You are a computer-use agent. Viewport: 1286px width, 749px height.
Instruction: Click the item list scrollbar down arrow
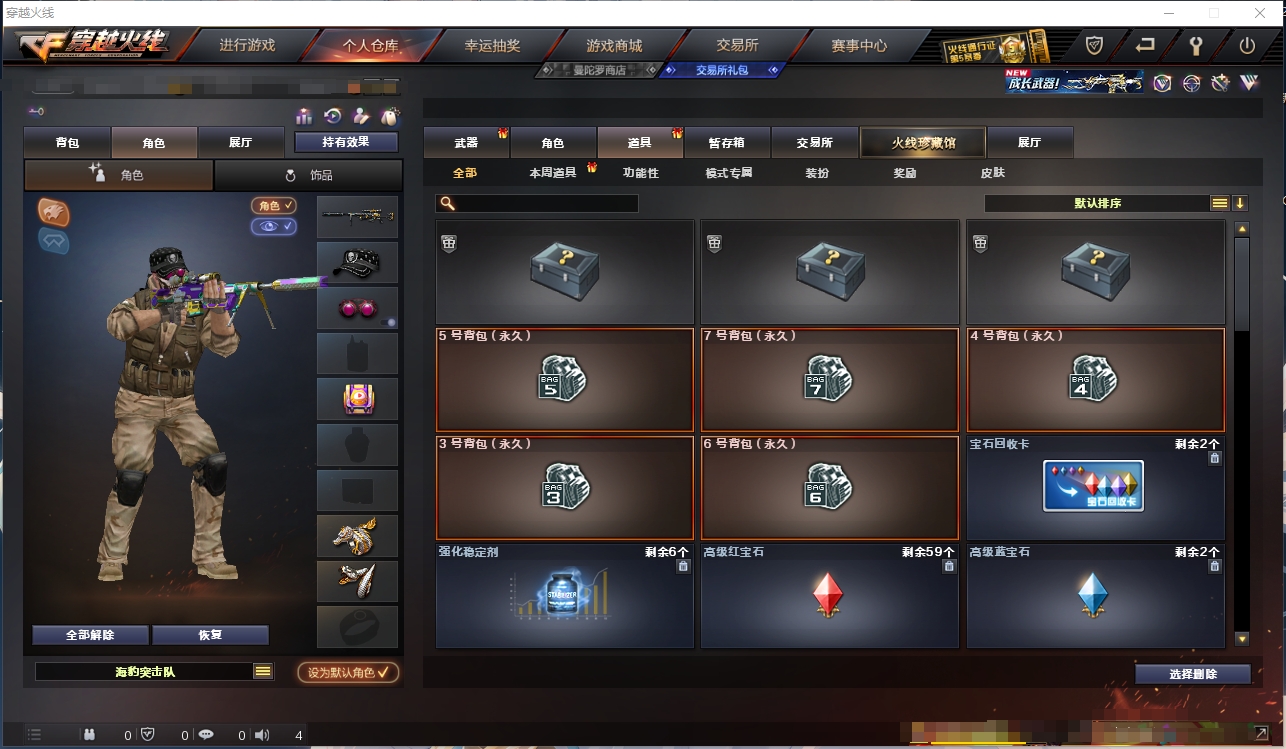click(x=1242, y=638)
